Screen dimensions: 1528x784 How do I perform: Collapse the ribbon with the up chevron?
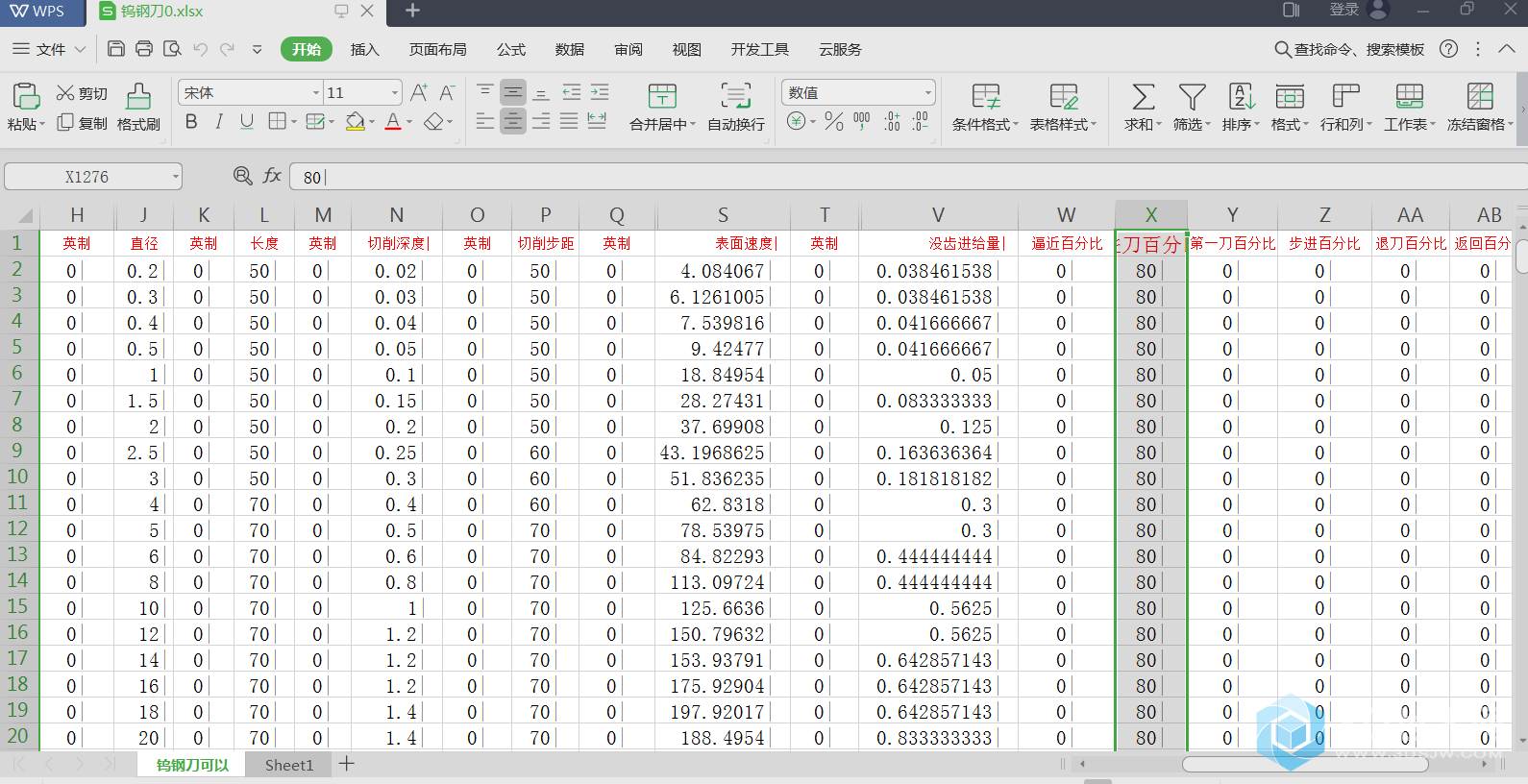pyautogui.click(x=1507, y=48)
